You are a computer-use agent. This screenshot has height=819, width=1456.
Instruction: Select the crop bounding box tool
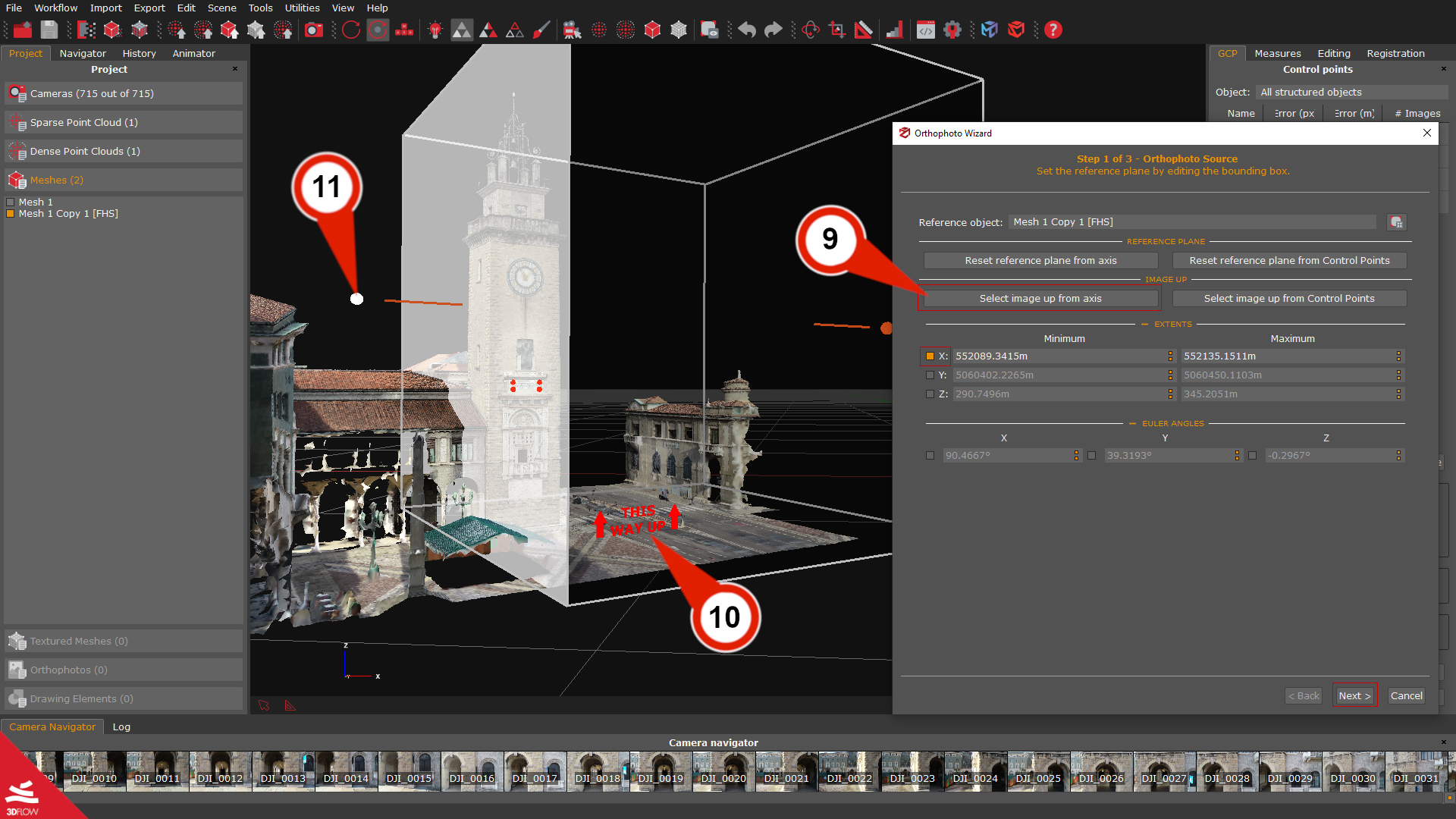click(x=837, y=30)
